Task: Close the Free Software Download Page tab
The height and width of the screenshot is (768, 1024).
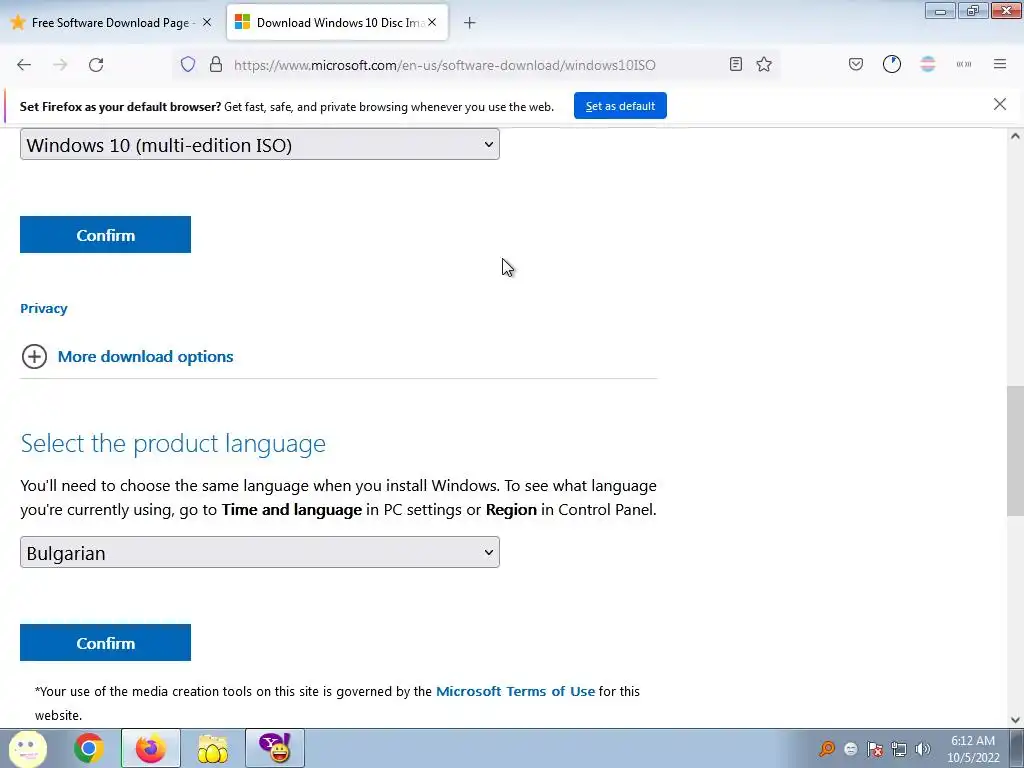Action: tap(207, 22)
